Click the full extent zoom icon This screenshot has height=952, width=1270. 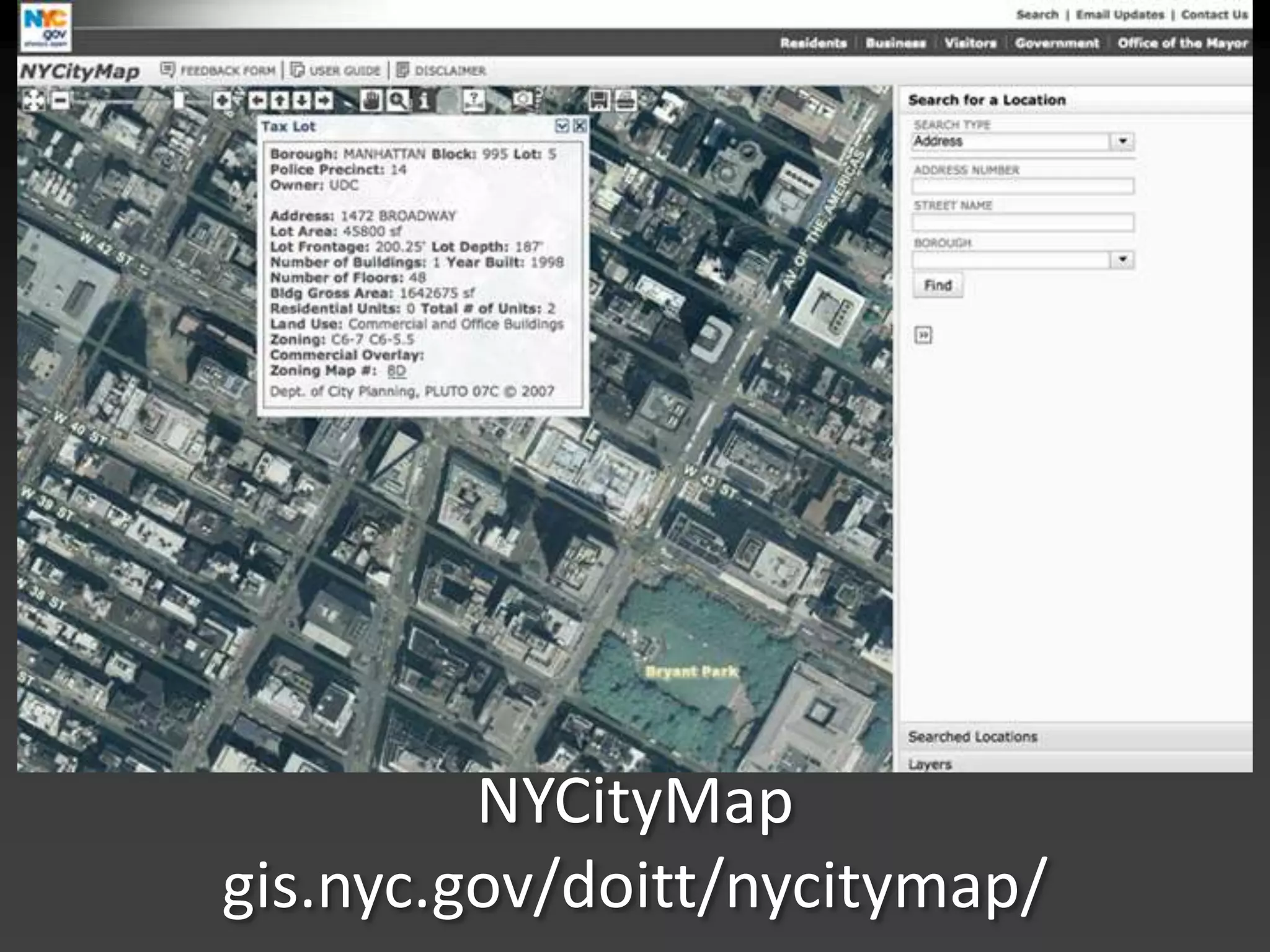pos(33,100)
